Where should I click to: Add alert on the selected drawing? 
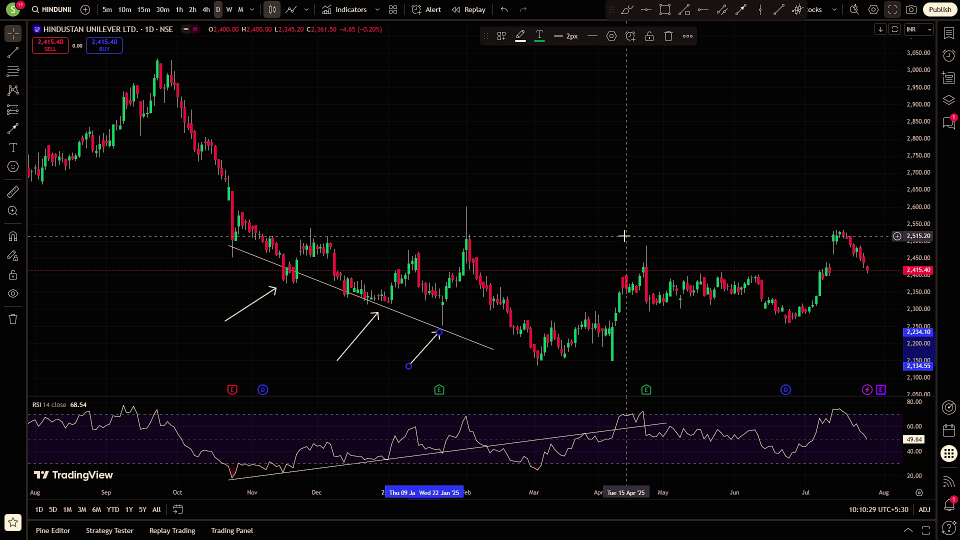pyautogui.click(x=630, y=36)
